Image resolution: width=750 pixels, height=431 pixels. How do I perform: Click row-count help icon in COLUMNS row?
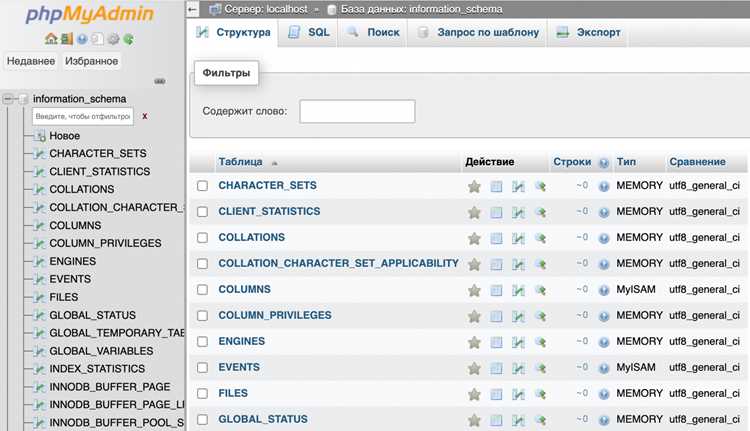tap(604, 290)
